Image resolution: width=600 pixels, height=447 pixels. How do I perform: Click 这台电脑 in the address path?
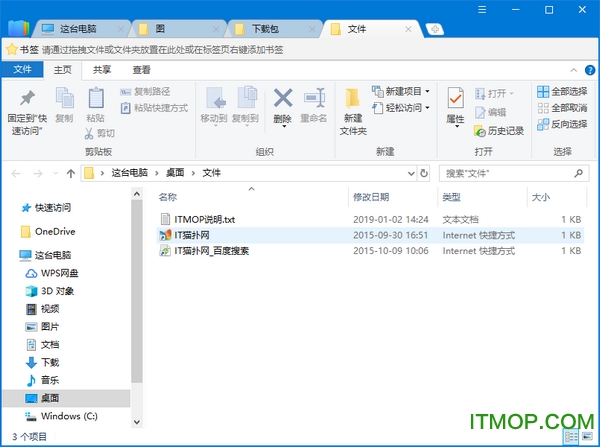pyautogui.click(x=129, y=173)
